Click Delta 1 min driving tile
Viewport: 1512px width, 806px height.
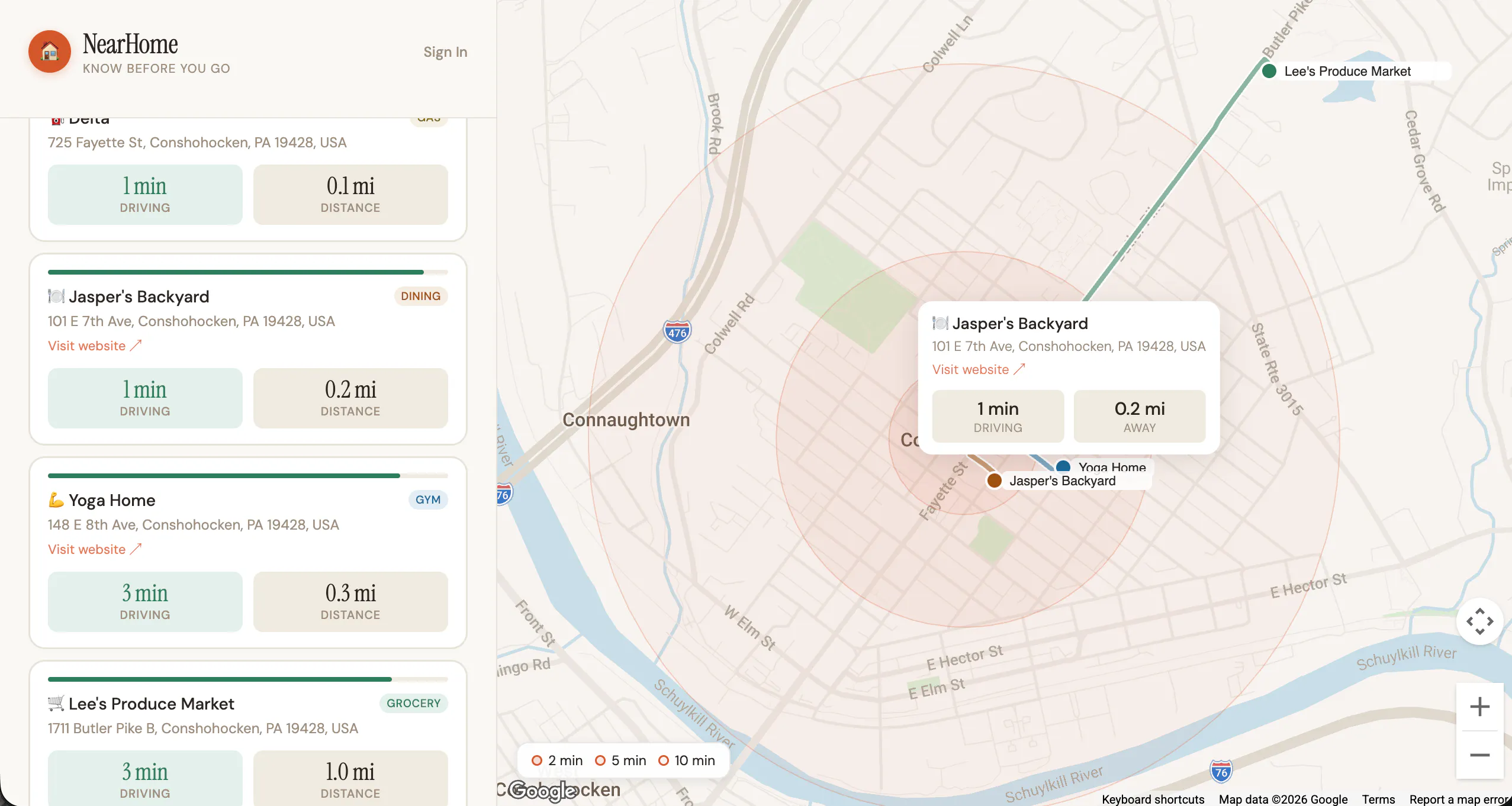click(x=145, y=194)
